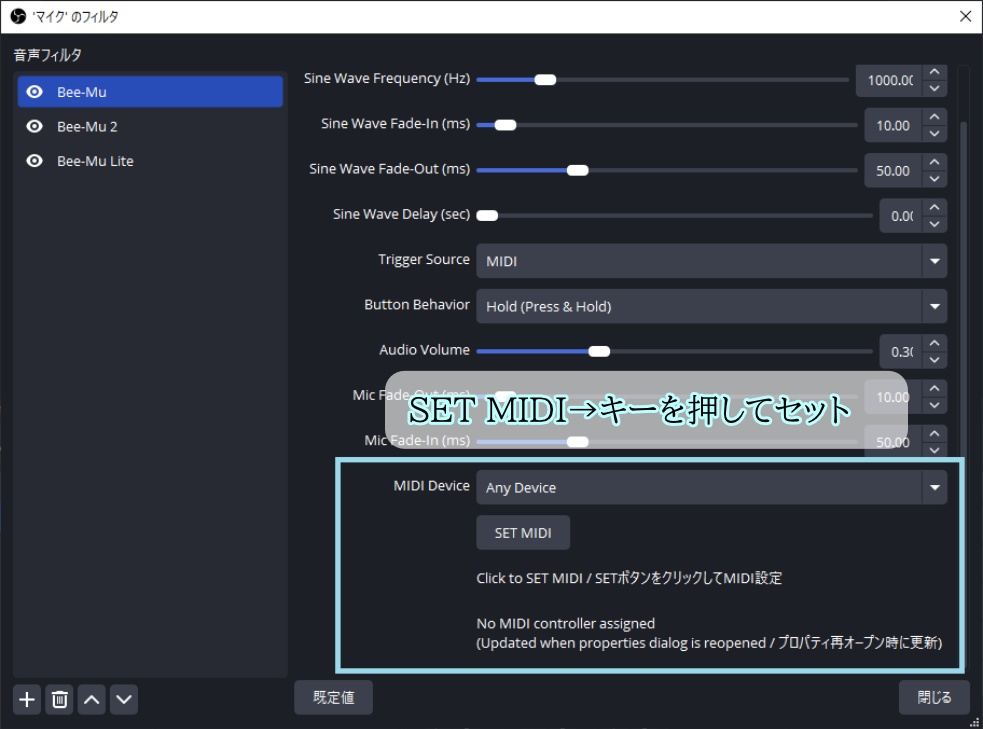983x729 pixels.
Task: Toggle visibility of Bee-Mu 2
Action: (x=35, y=126)
